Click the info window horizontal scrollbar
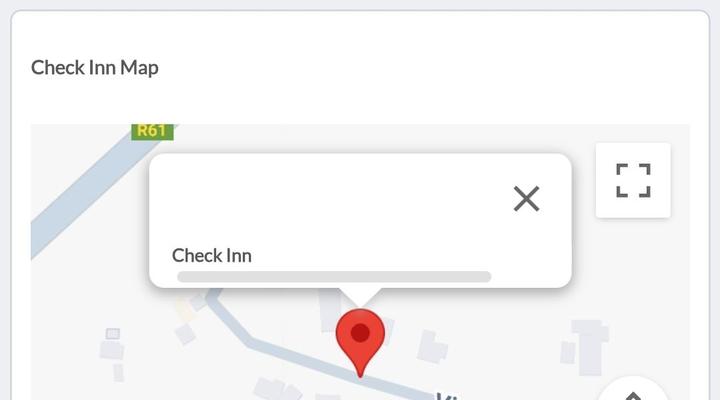 [334, 276]
